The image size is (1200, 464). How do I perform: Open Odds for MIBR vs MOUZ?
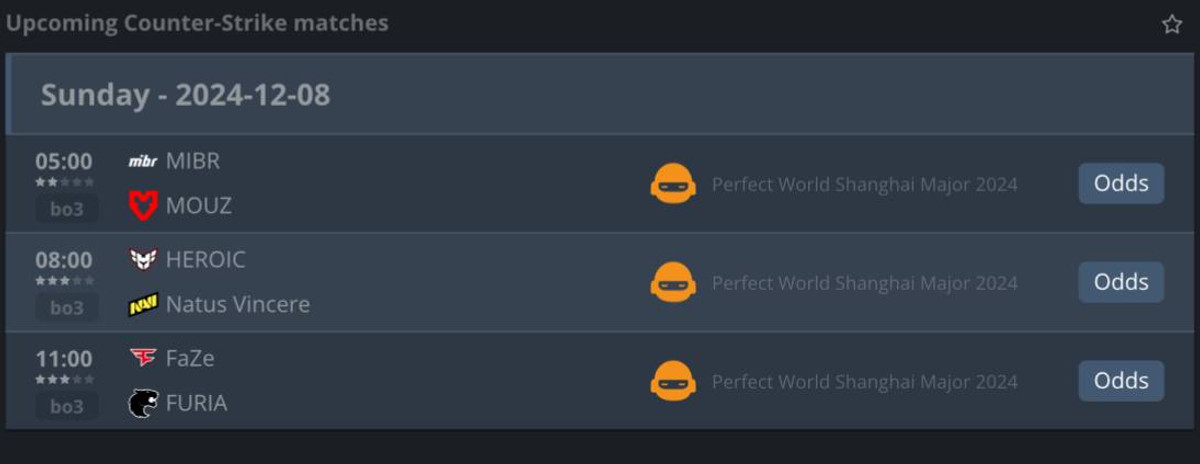1121,184
